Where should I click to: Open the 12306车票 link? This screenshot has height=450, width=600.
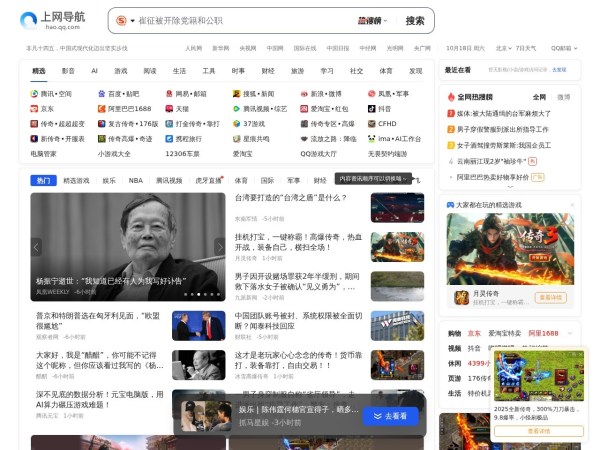pyautogui.click(x=183, y=154)
